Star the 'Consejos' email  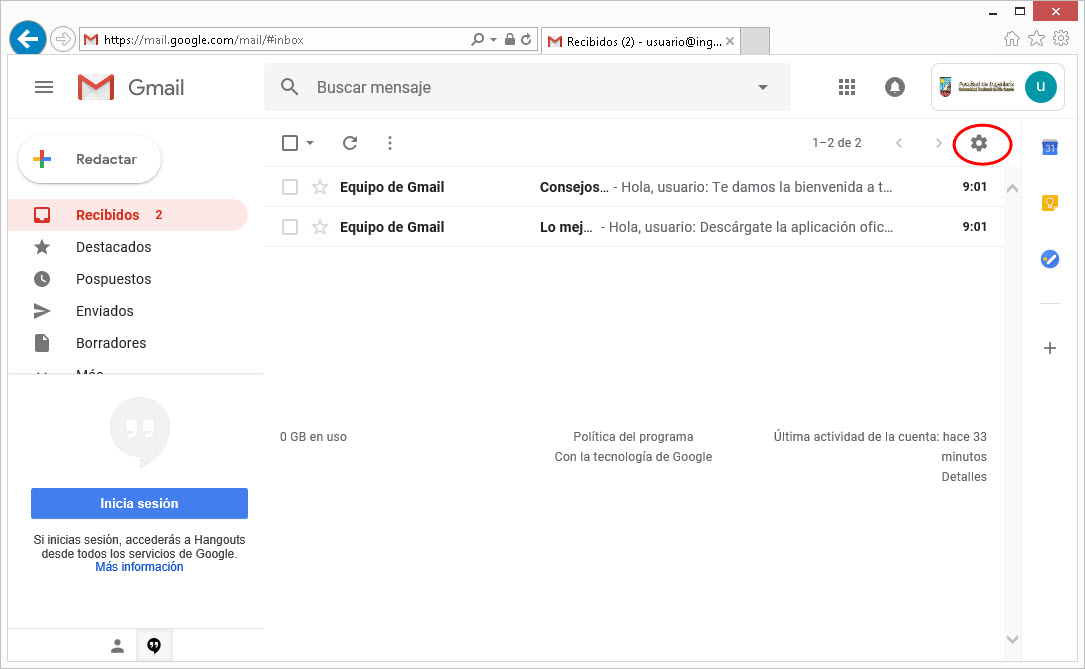(320, 187)
